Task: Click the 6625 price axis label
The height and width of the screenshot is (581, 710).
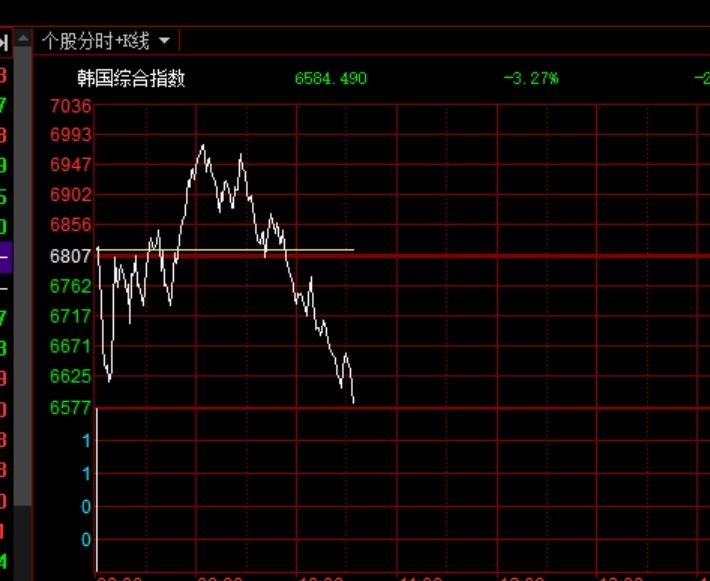Action: click(x=71, y=376)
